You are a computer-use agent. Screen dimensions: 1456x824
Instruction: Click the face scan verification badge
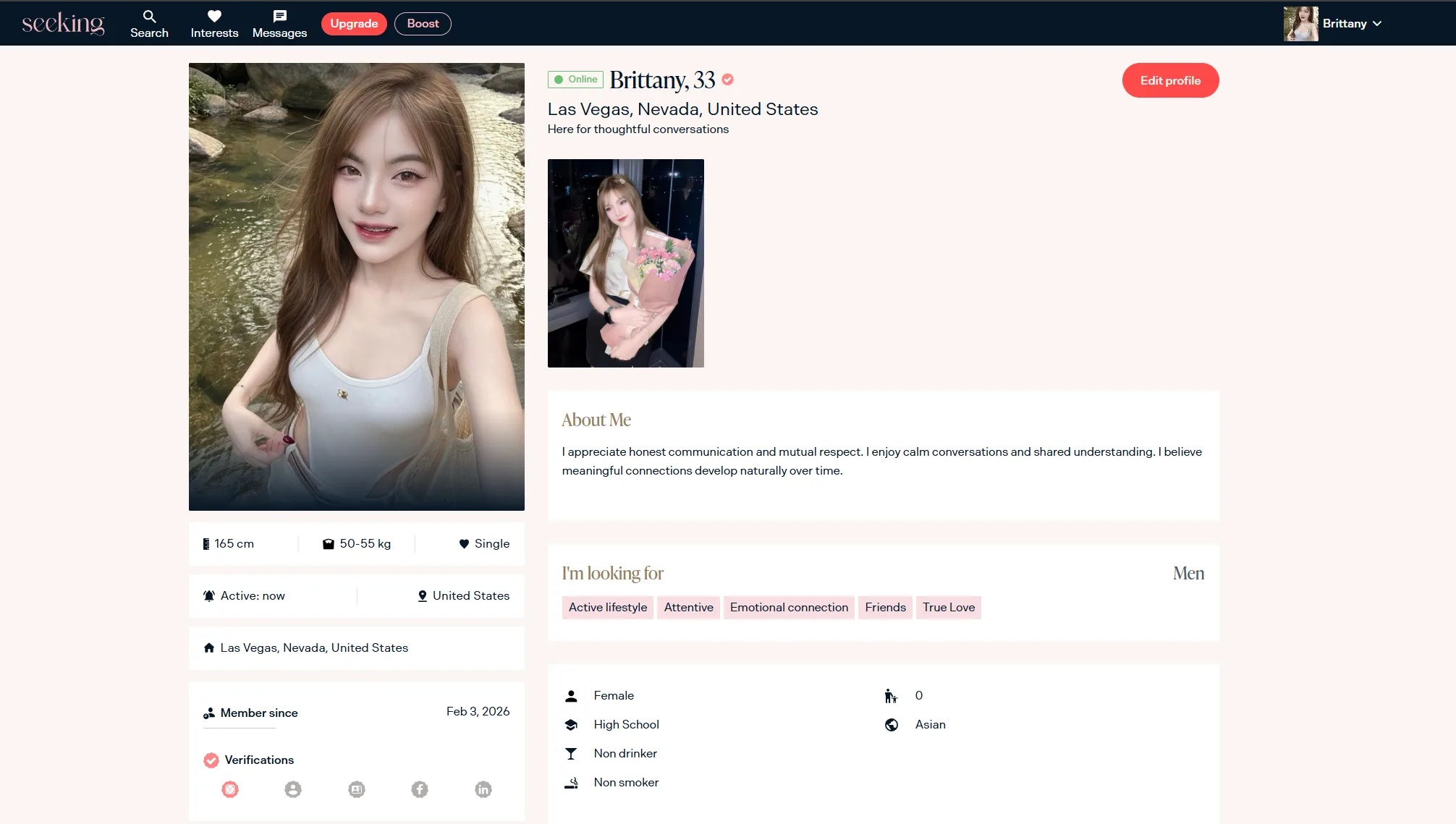tap(230, 789)
